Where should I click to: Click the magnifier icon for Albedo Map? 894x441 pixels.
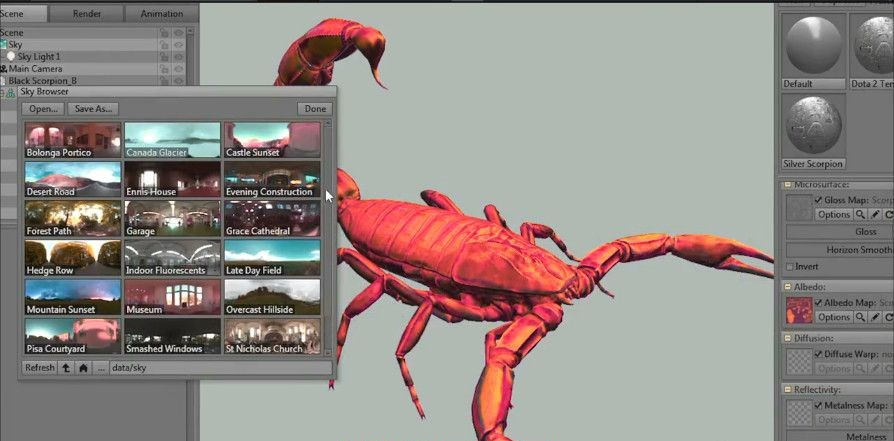click(x=859, y=318)
